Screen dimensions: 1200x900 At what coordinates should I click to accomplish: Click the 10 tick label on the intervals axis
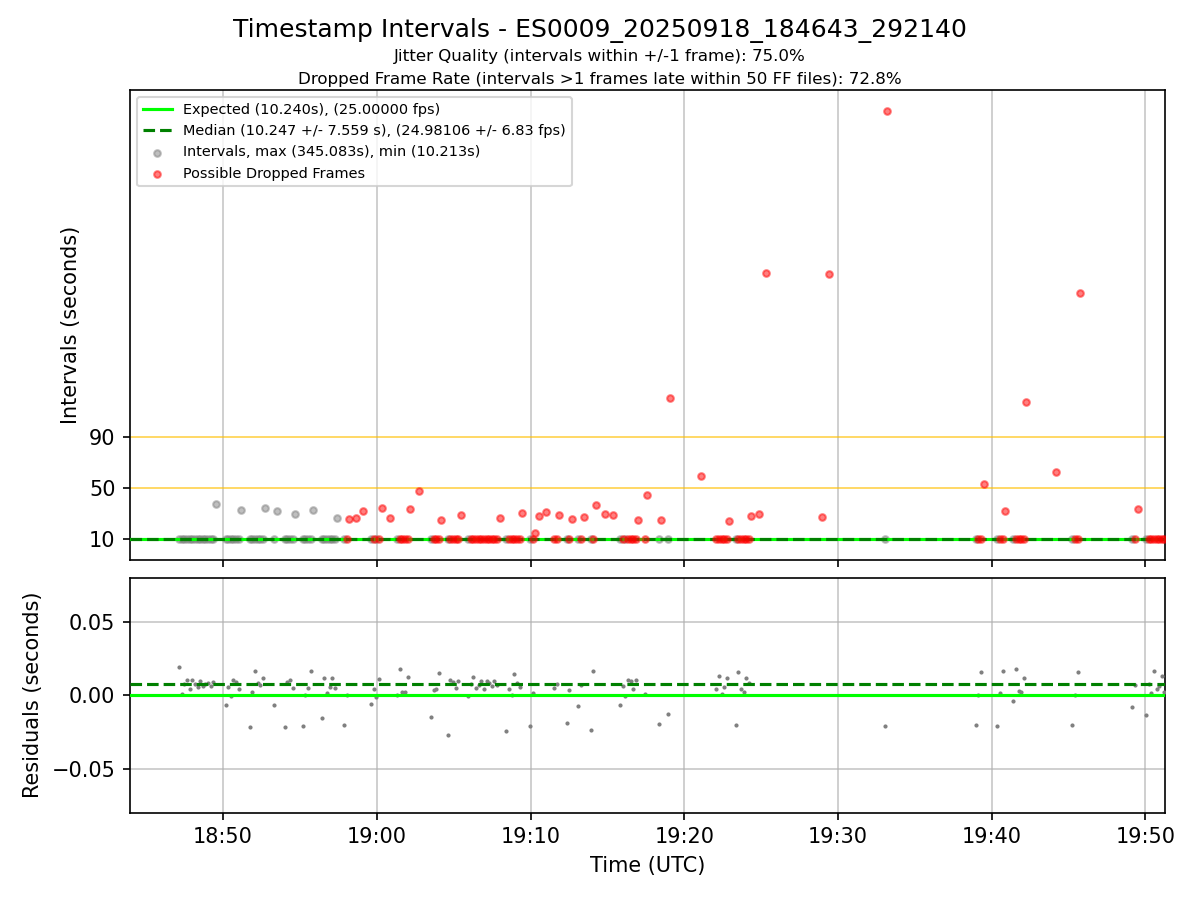104,539
